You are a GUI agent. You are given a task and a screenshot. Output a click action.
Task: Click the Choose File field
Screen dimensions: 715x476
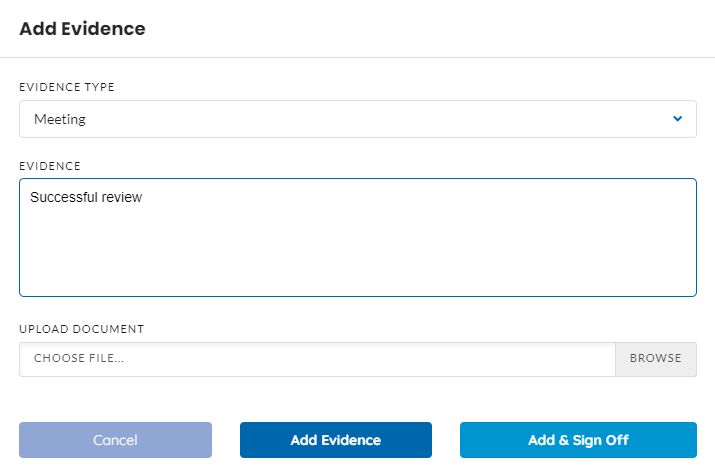point(317,359)
